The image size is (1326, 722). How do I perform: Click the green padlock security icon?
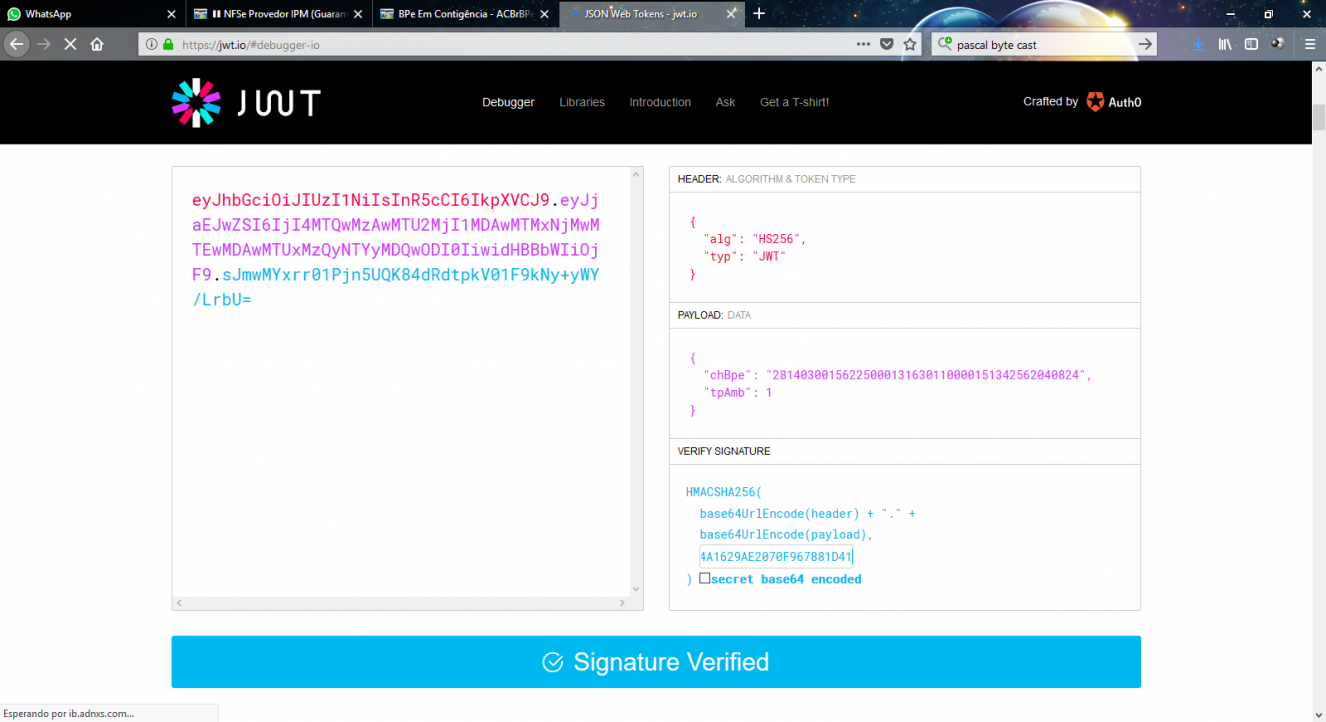pyautogui.click(x=168, y=44)
